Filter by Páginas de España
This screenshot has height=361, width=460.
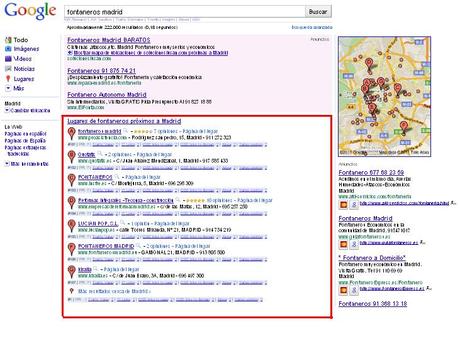coord(25,141)
